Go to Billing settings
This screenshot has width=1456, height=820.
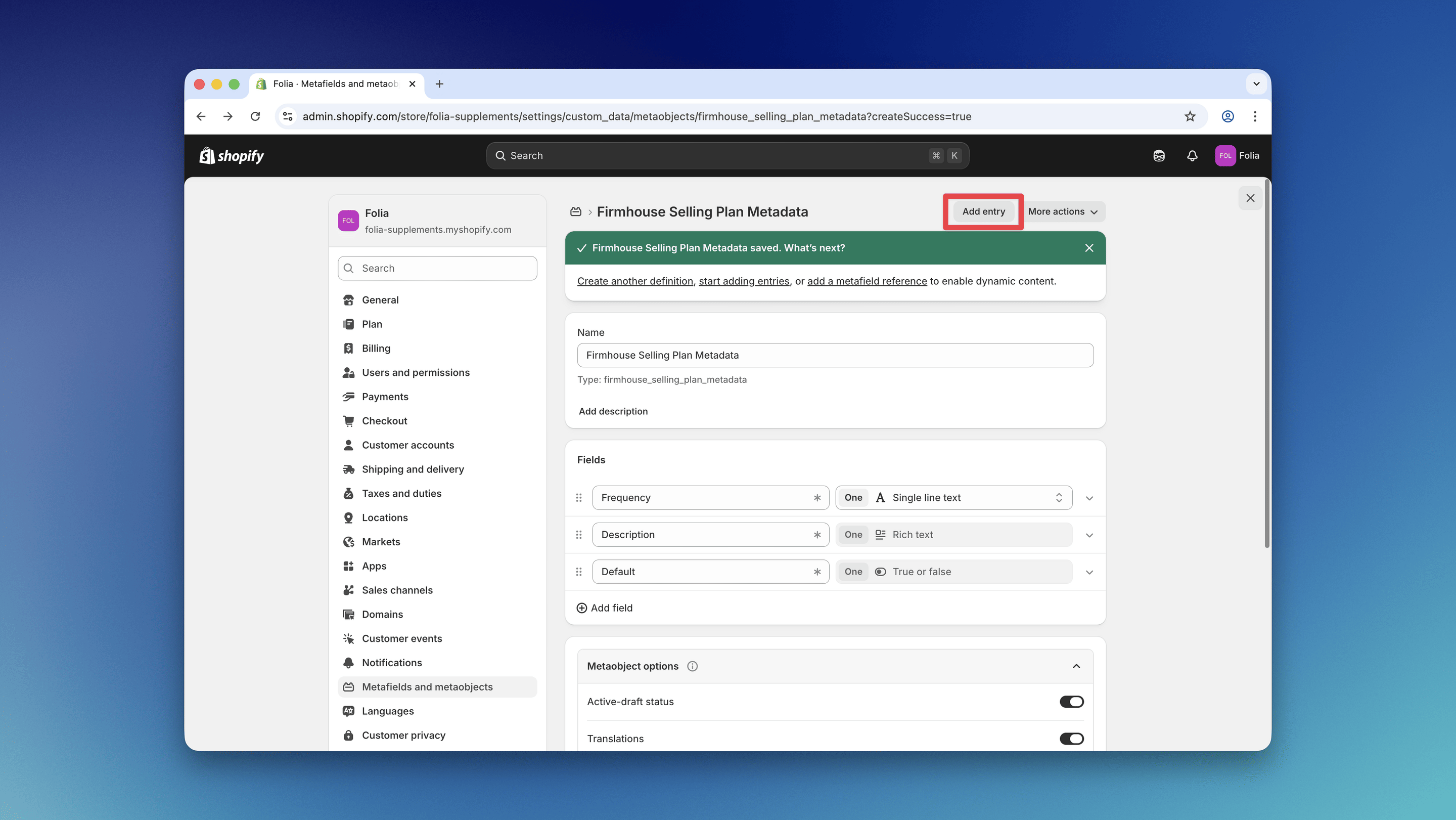click(437, 349)
